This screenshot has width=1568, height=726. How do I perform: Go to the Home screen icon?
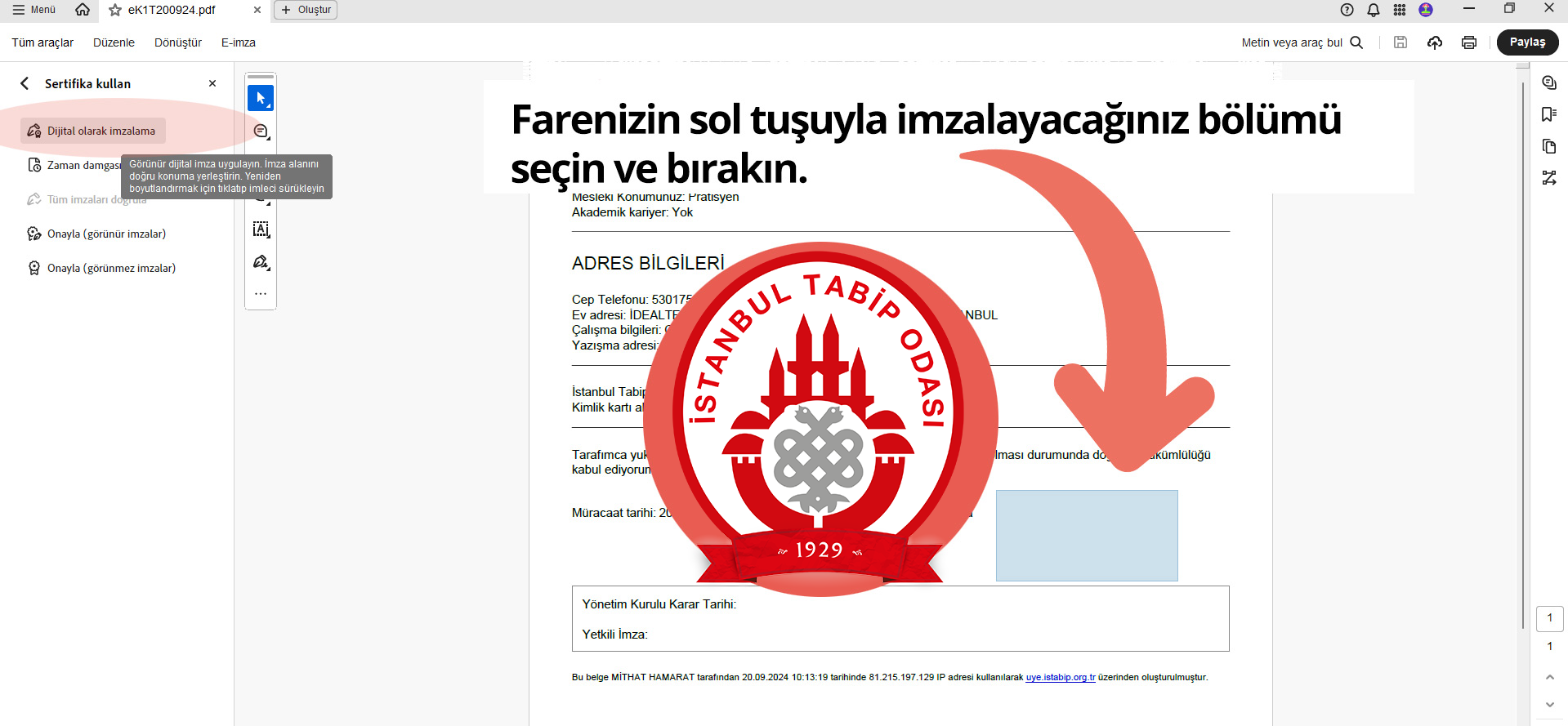tap(83, 10)
